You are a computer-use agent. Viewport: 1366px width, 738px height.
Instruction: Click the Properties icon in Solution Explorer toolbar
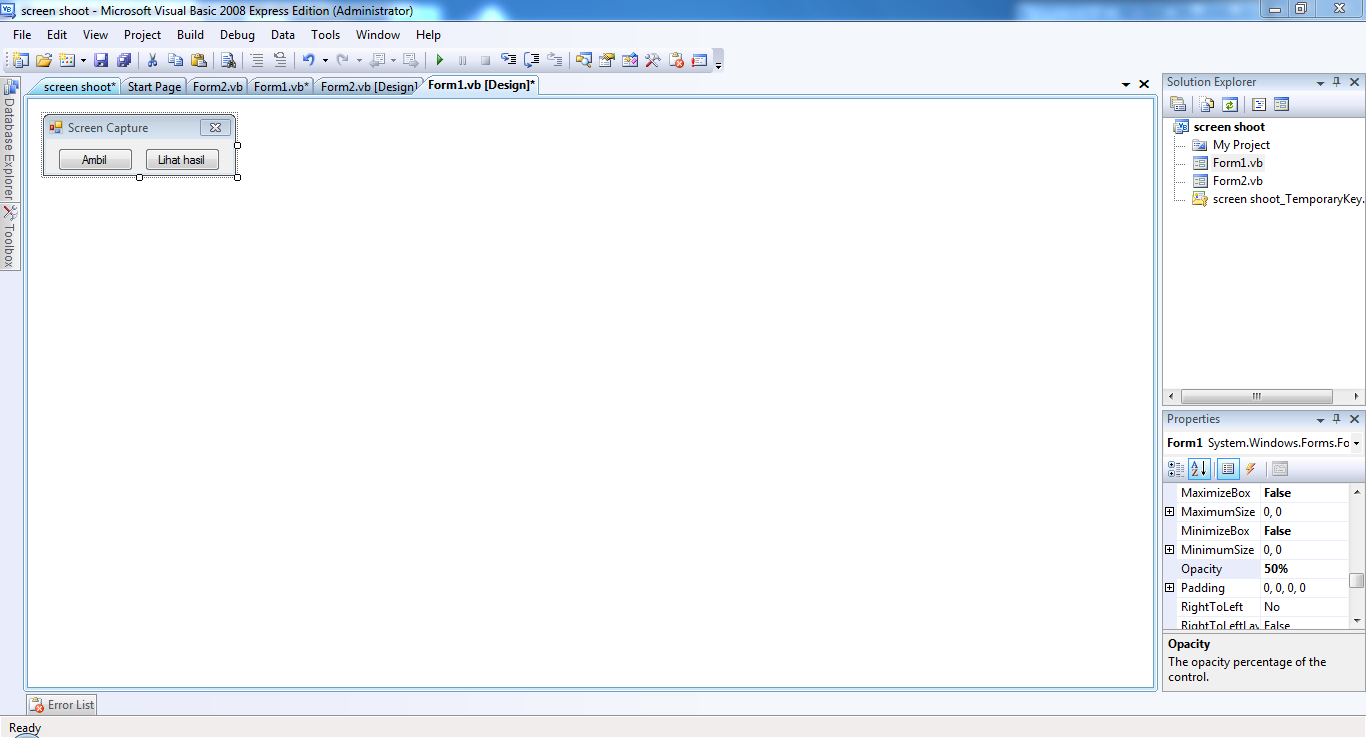tap(1178, 104)
